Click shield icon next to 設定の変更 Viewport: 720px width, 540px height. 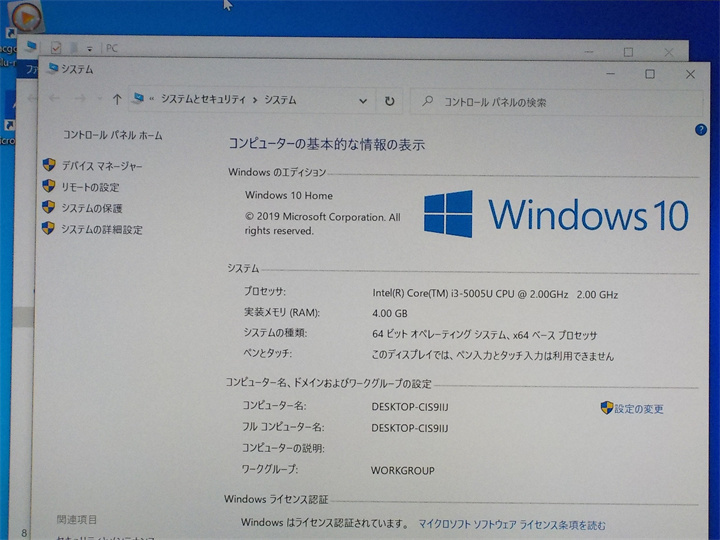pyautogui.click(x=607, y=407)
